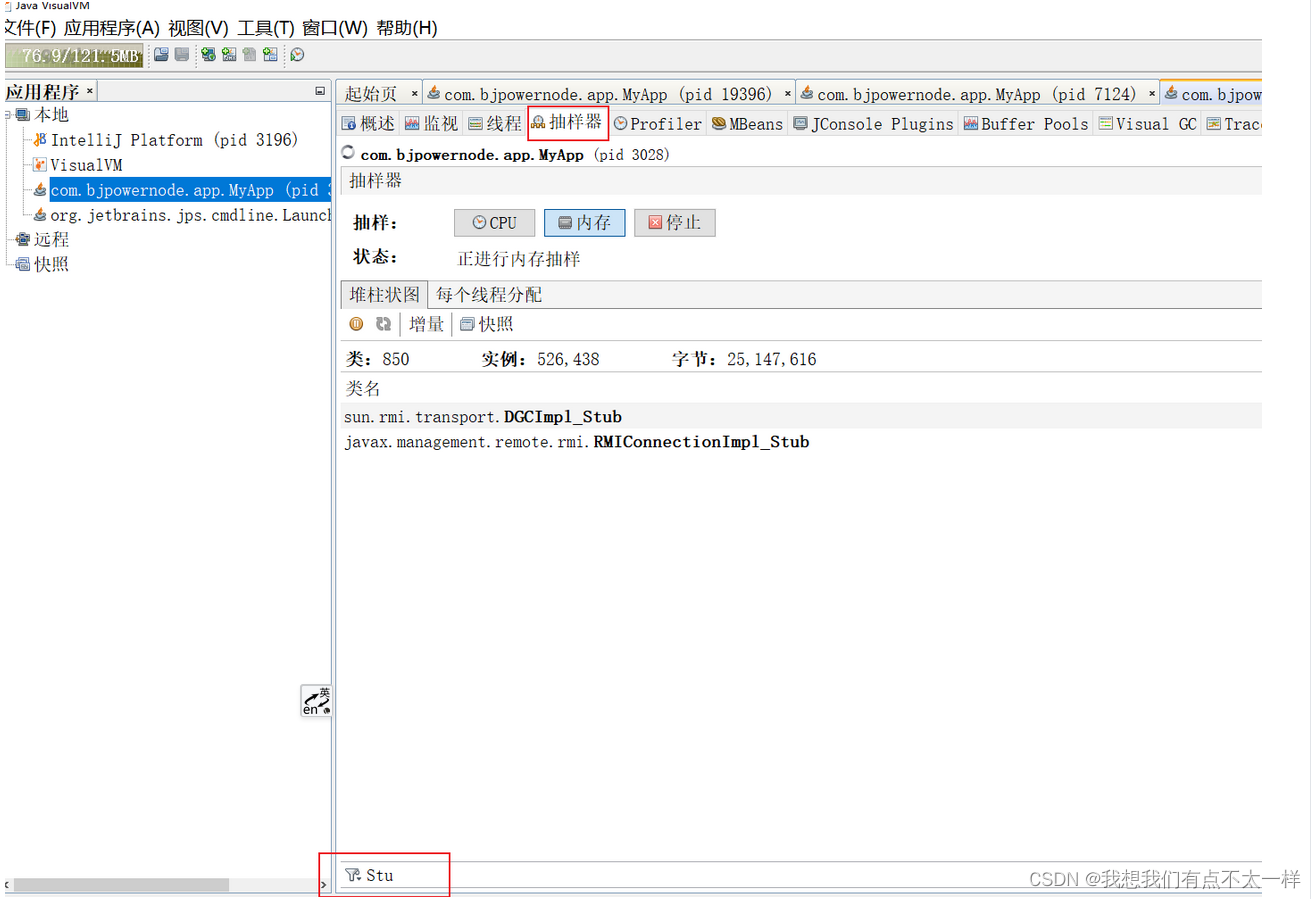Image resolution: width=1316 pixels, height=899 pixels.
Task: Toggle the 增量 delta results mode
Action: 427,324
